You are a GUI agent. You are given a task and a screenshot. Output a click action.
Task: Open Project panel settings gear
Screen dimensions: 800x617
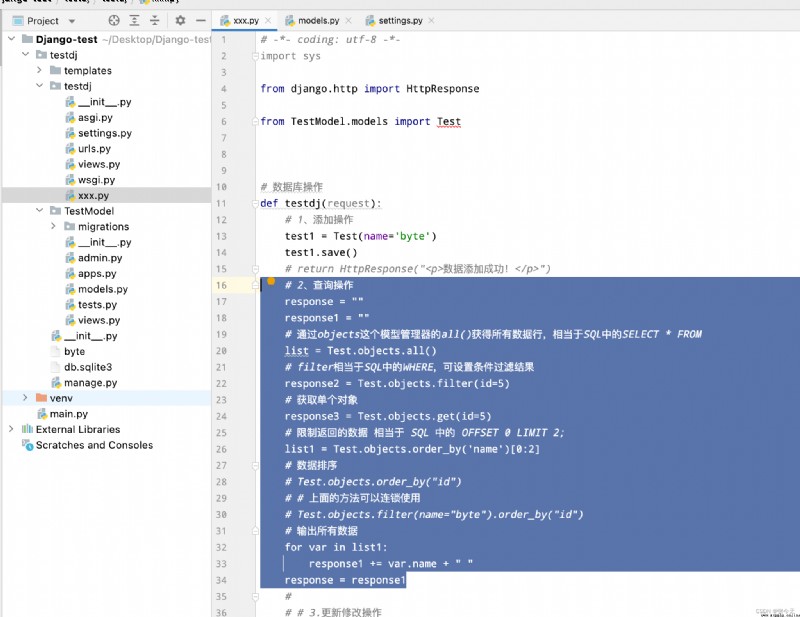[180, 20]
